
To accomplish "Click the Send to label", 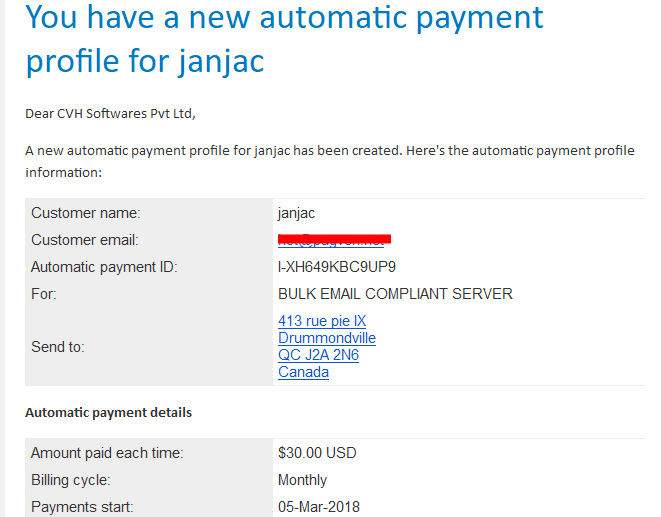I will 58,347.
